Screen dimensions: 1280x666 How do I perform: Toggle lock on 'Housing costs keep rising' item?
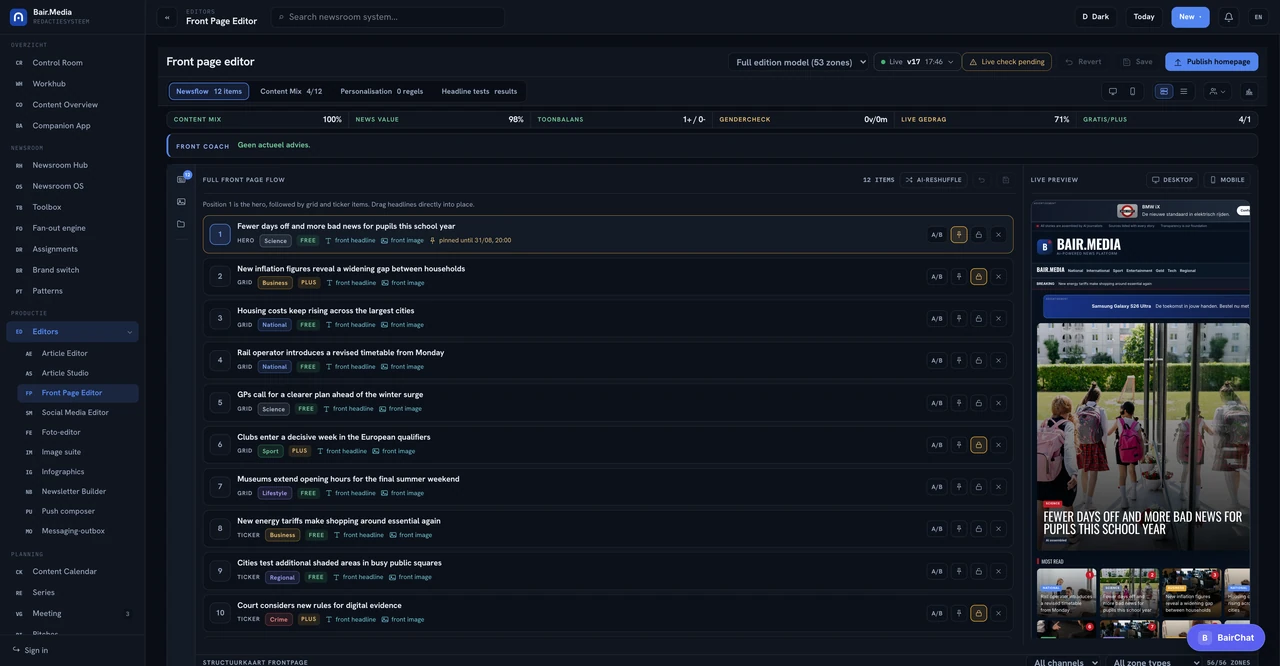coord(978,319)
